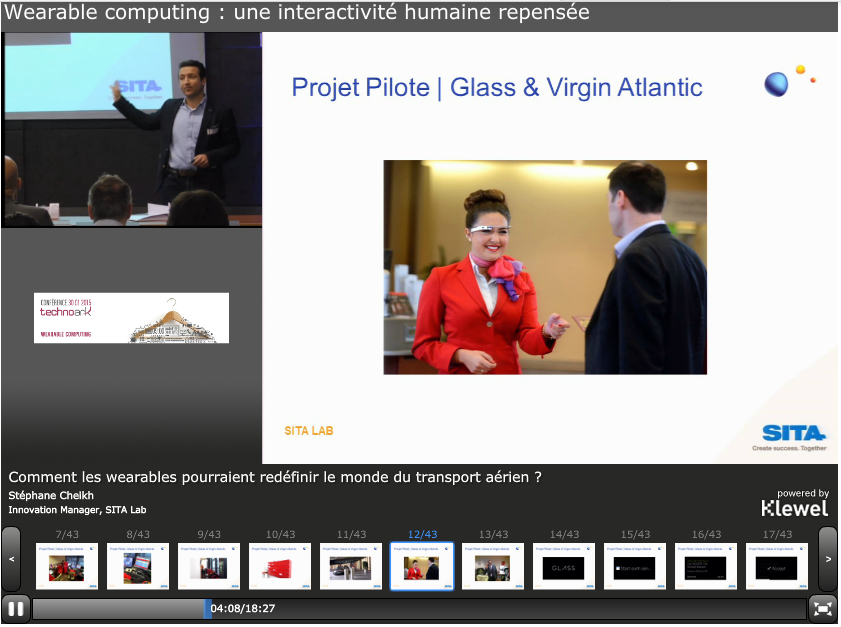The image size is (841, 627).
Task: Click the main slide Projet Pilote view
Action: 550,248
